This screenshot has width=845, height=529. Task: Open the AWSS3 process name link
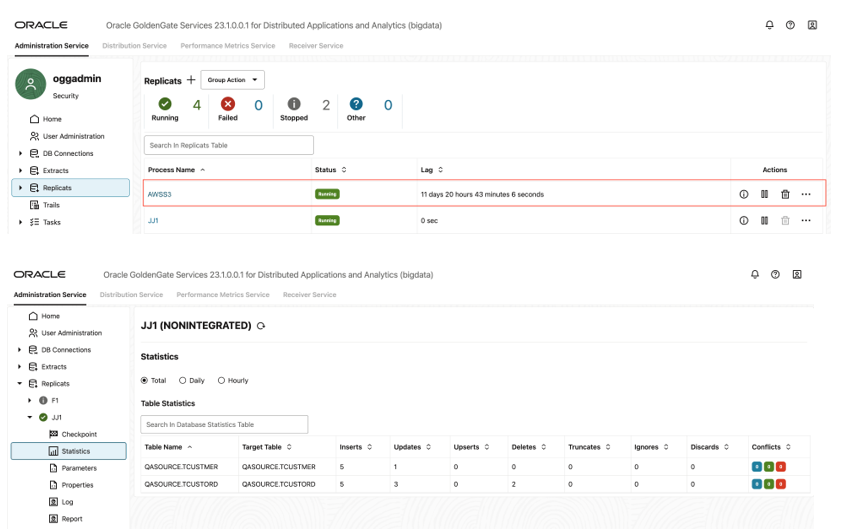coord(160,194)
